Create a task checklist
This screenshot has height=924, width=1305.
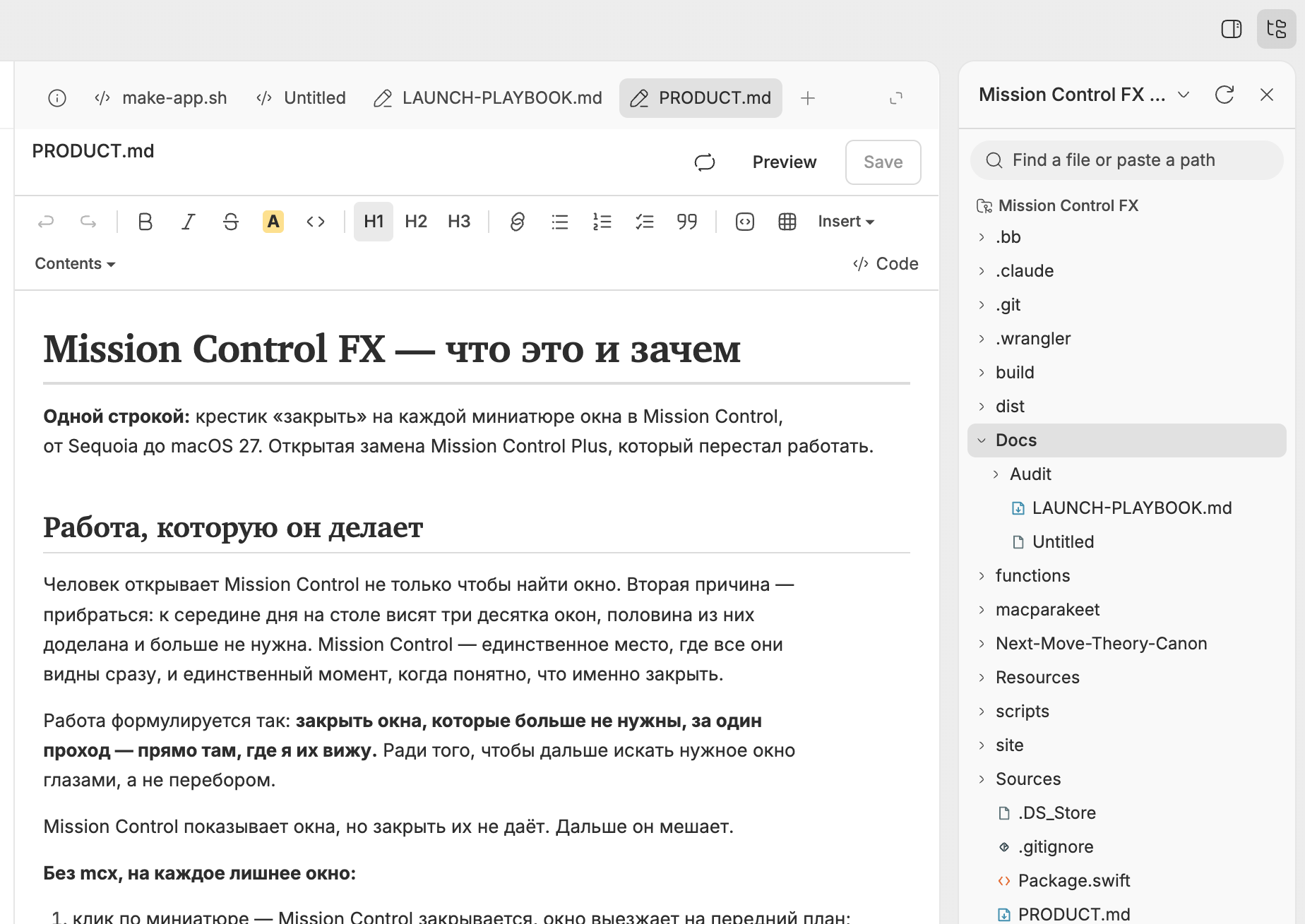click(645, 222)
